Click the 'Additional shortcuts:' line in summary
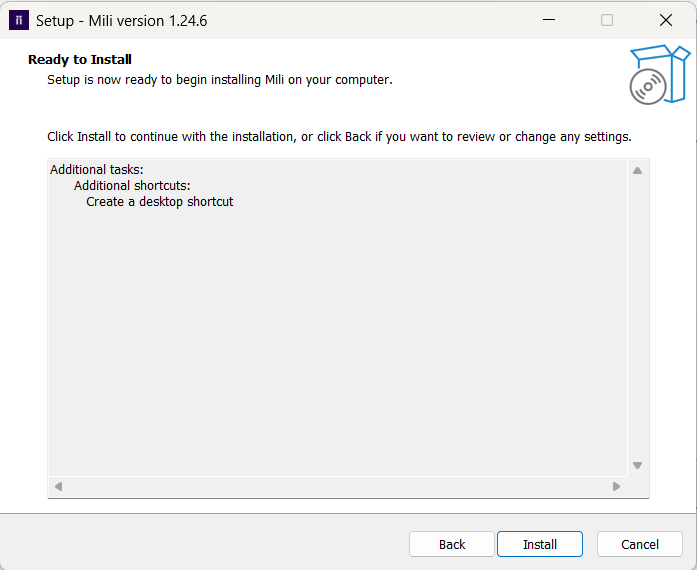Viewport: 697px width, 570px height. [x=132, y=186]
